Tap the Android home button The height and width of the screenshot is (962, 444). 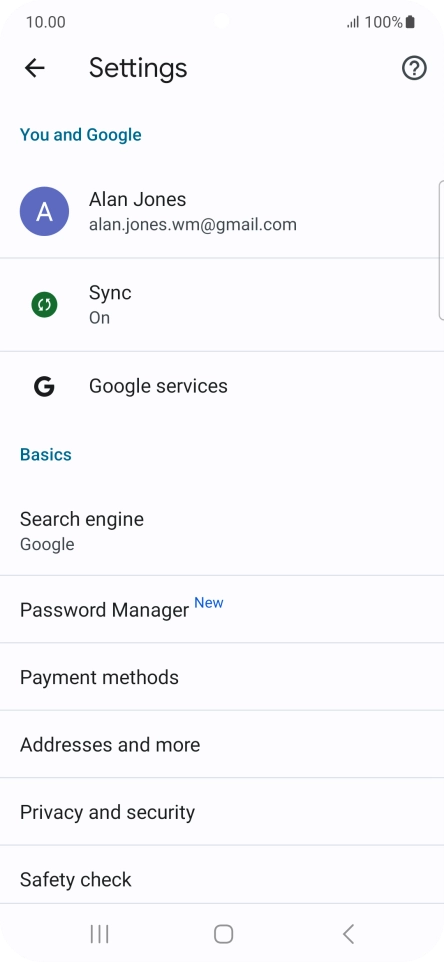[x=223, y=934]
